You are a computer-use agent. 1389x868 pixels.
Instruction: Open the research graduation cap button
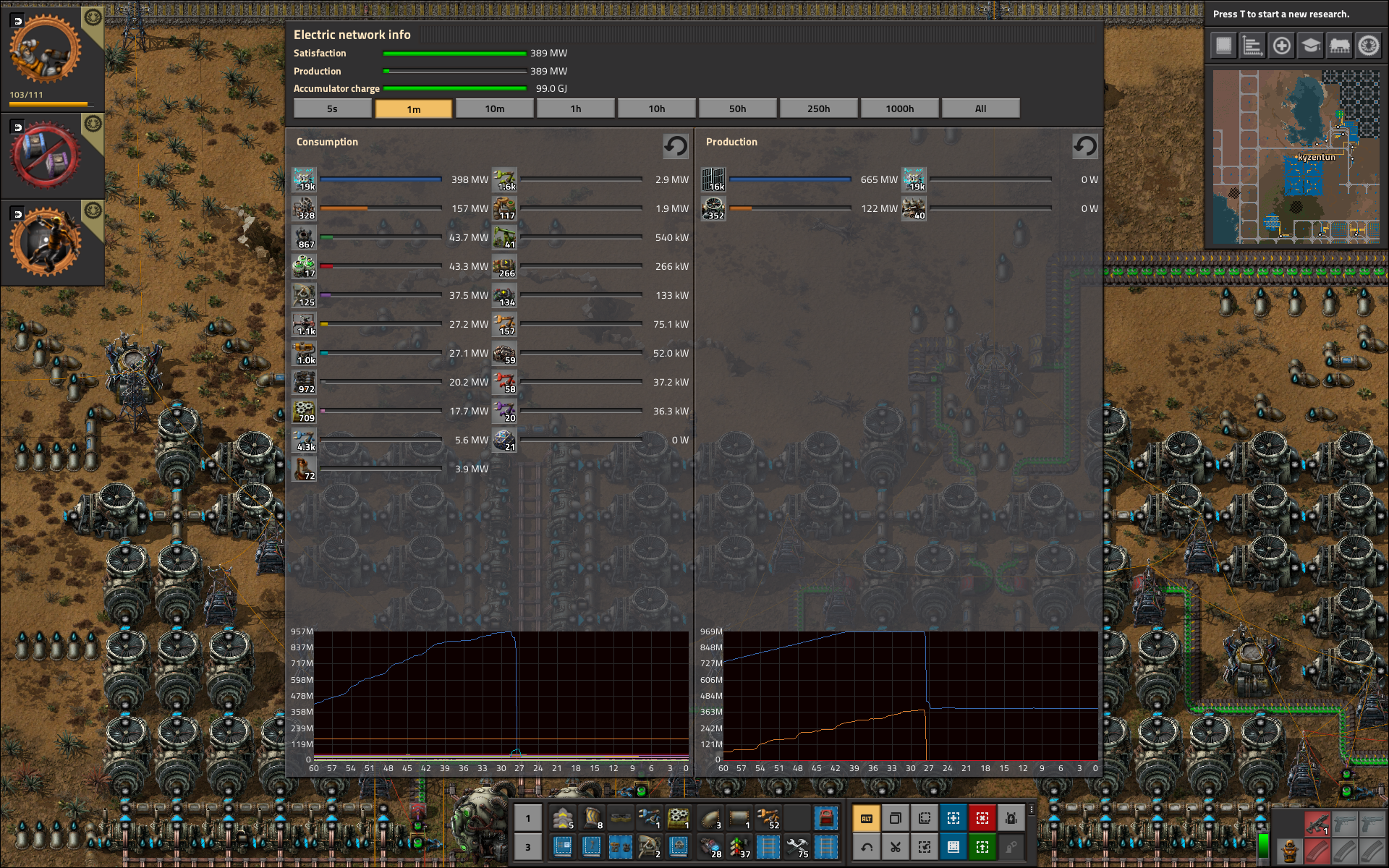tap(1310, 46)
